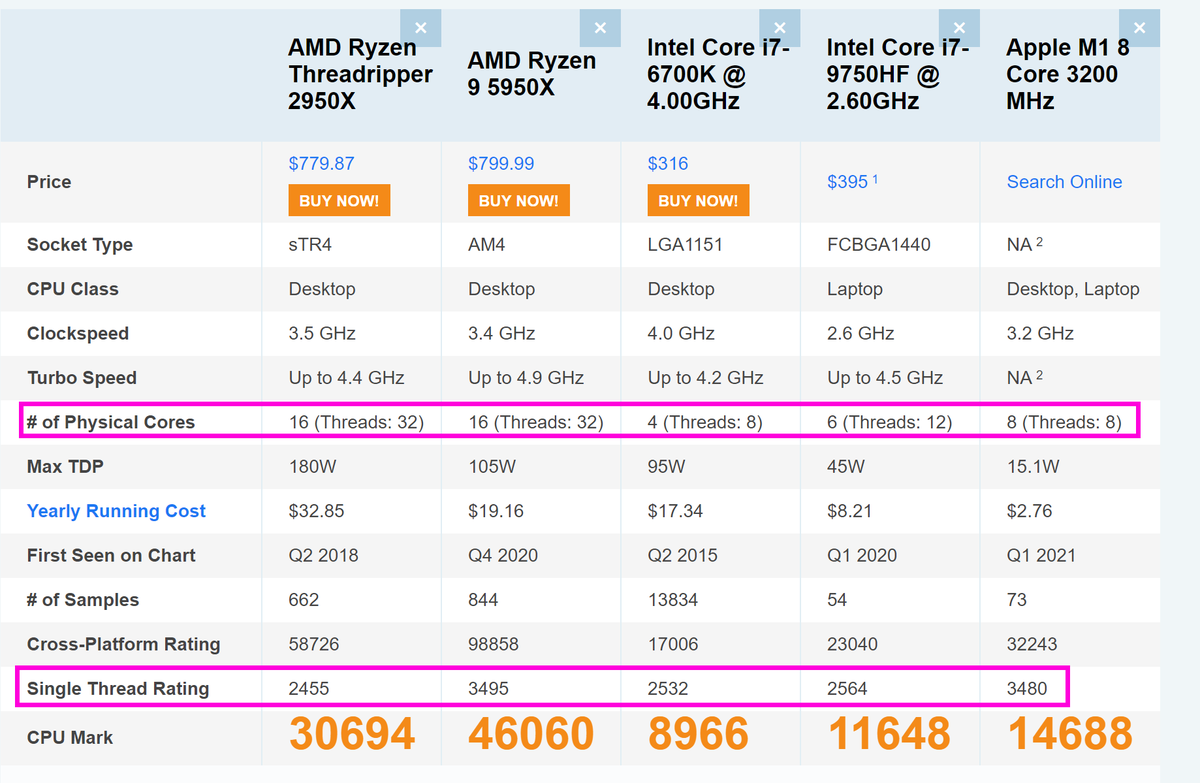
Task: Click 4 (Threads: 8) cores cell
Action: [705, 422]
